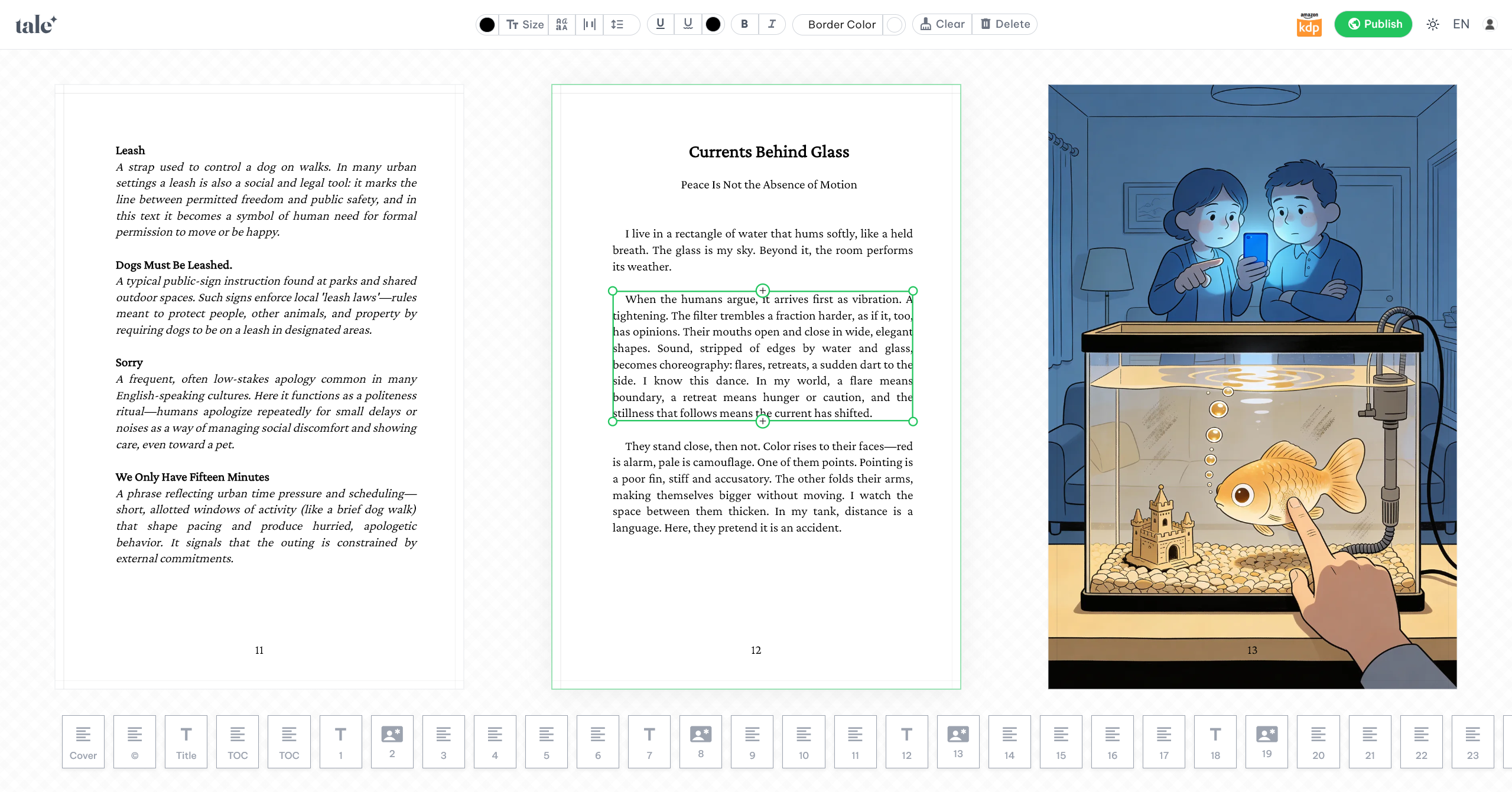Open the Border Color option
Image resolution: width=1512 pixels, height=792 pixels.
841,24
